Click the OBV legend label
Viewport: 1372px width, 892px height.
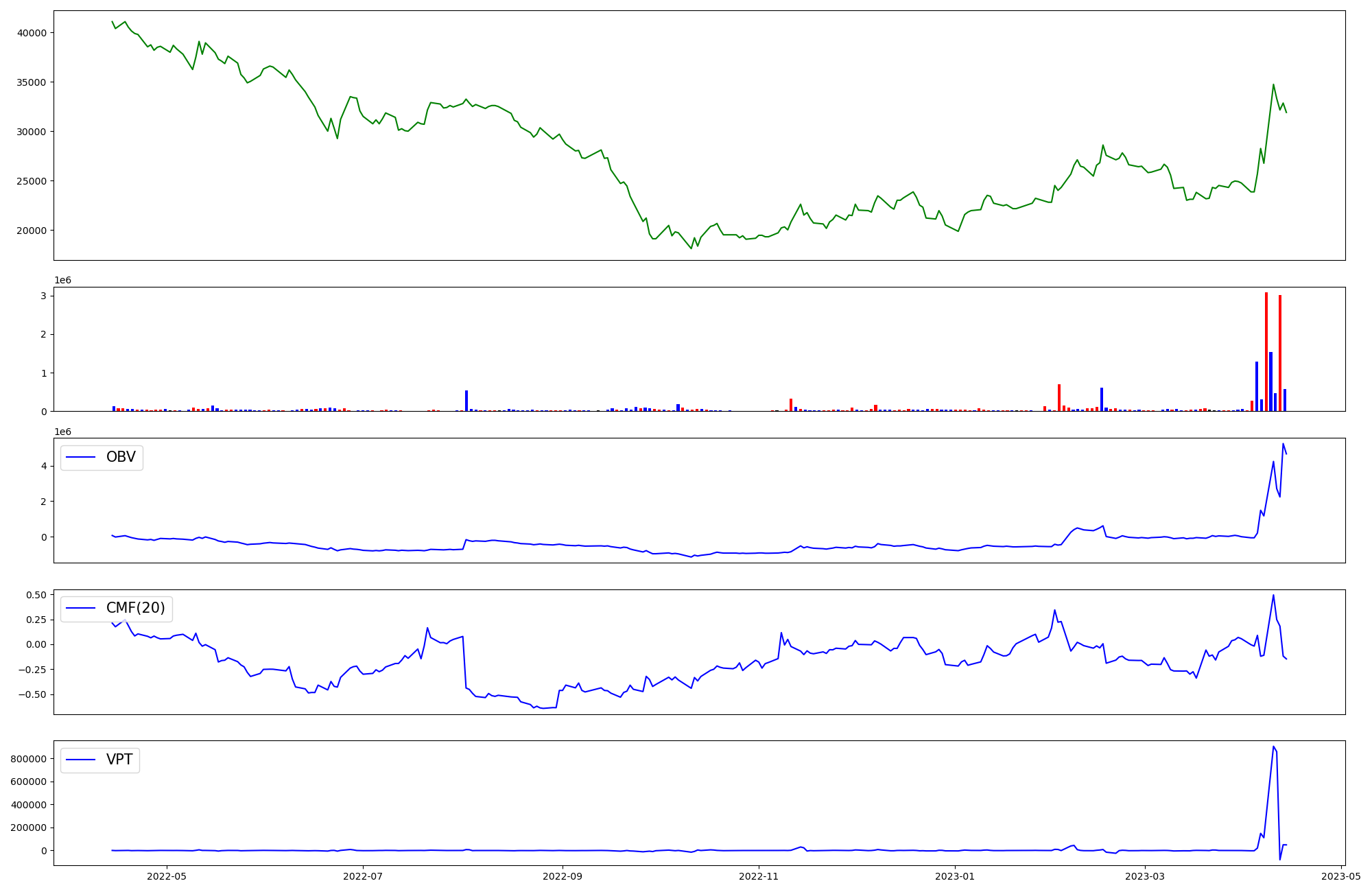tap(121, 457)
